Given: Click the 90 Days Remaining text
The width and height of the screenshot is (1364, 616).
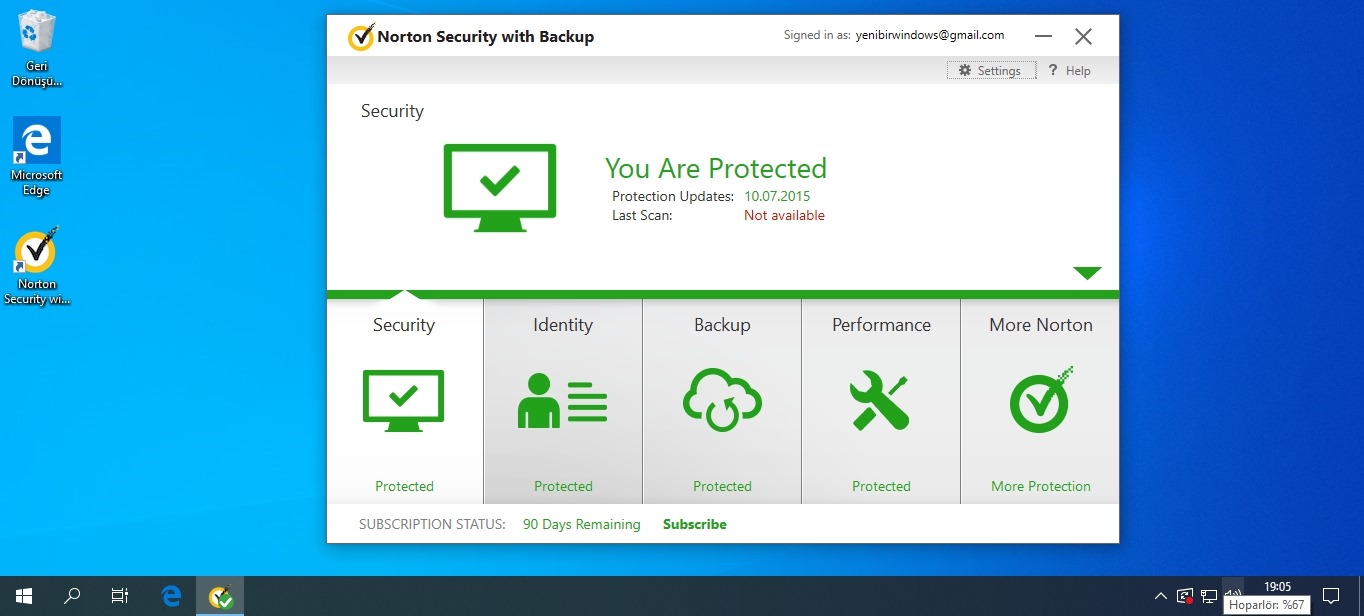Looking at the screenshot, I should (581, 524).
